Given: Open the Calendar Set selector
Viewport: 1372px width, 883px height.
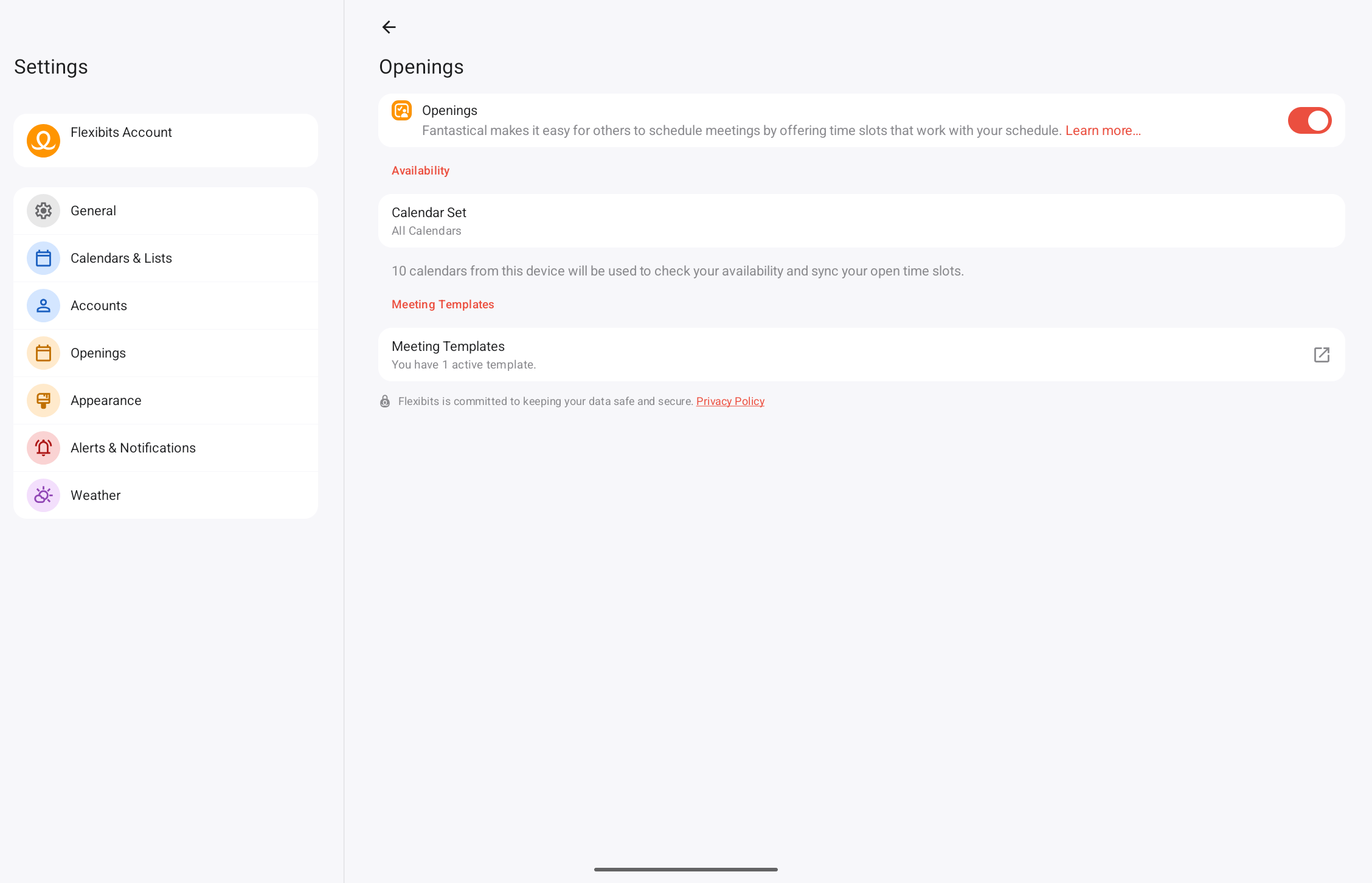Looking at the screenshot, I should [x=861, y=221].
